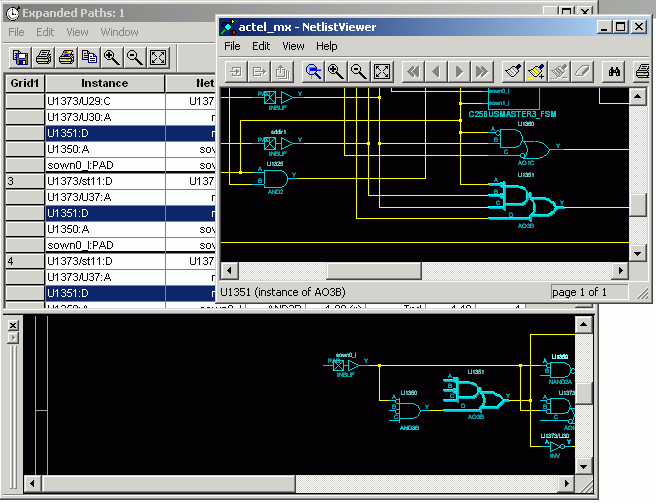Click NetlistViewer vertical scrollbar up arrow
Image resolution: width=656 pixels, height=503 pixels.
point(637,97)
